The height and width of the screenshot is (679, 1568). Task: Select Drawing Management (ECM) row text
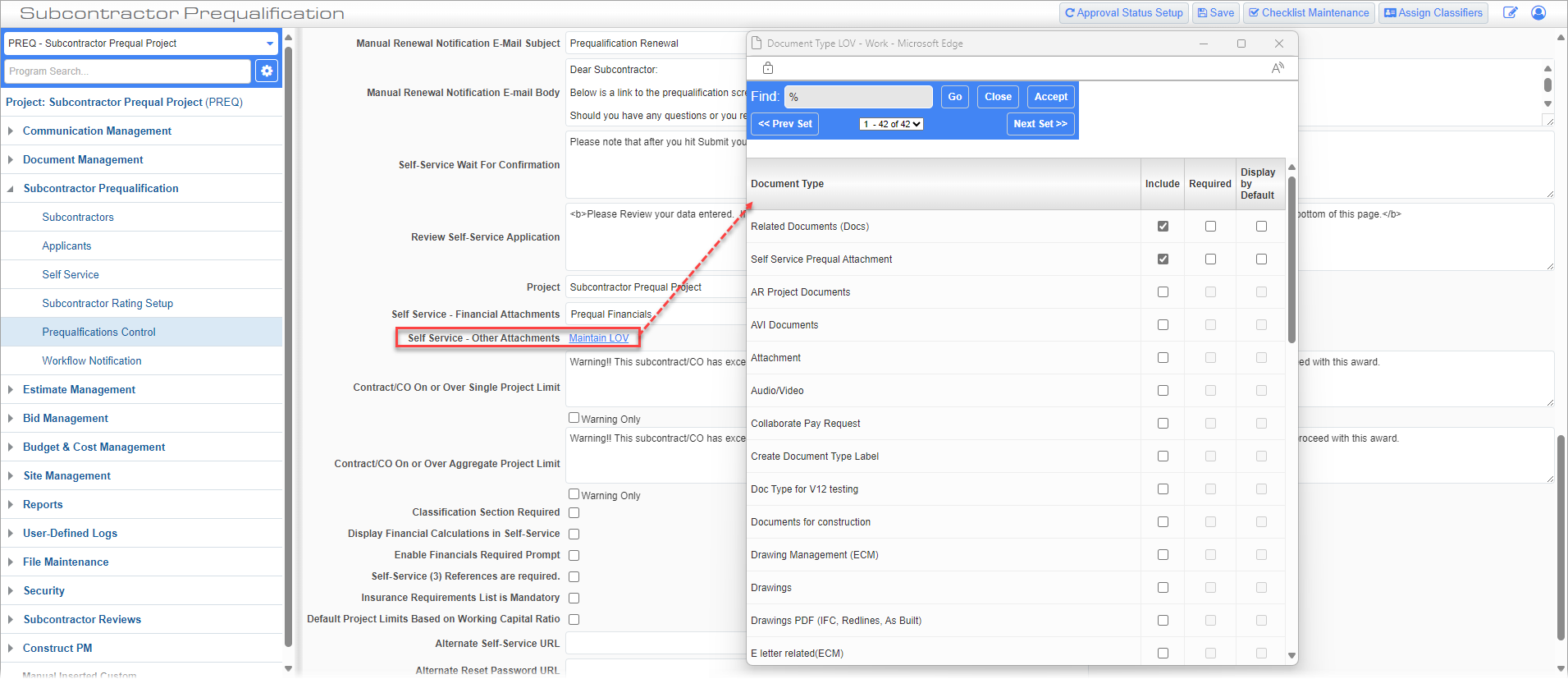[814, 555]
